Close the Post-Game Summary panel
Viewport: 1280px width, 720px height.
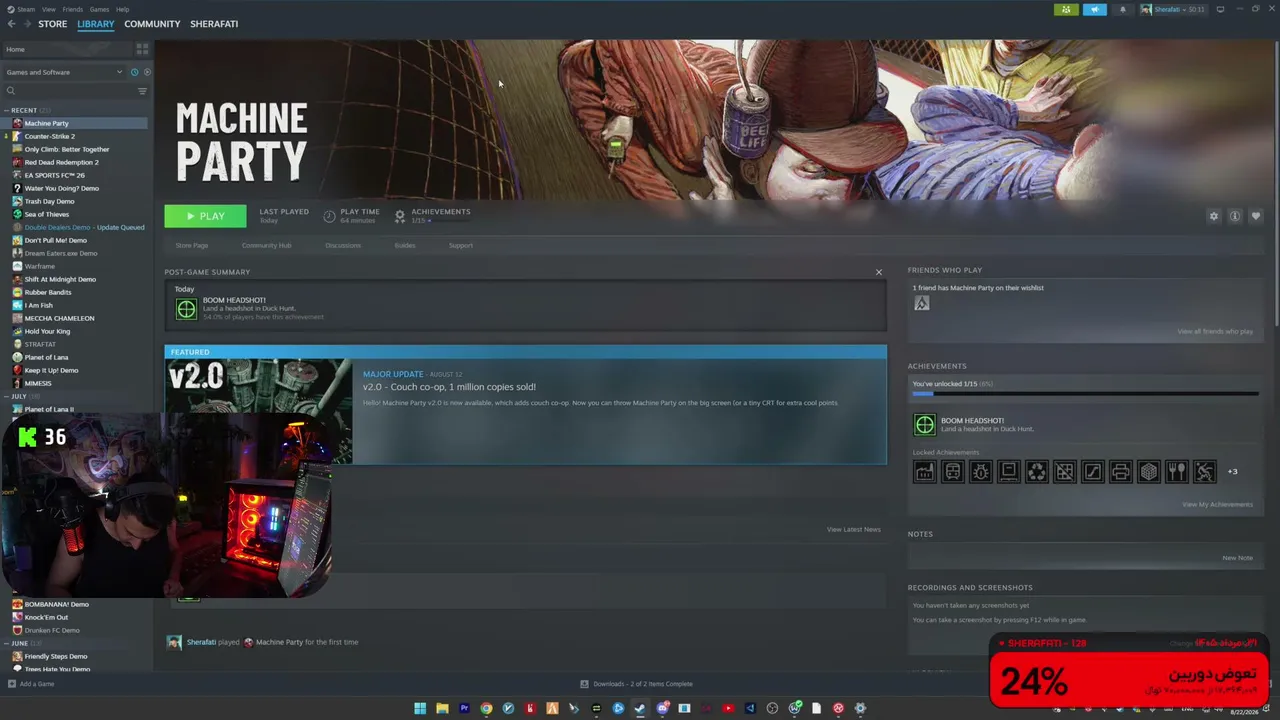(879, 272)
